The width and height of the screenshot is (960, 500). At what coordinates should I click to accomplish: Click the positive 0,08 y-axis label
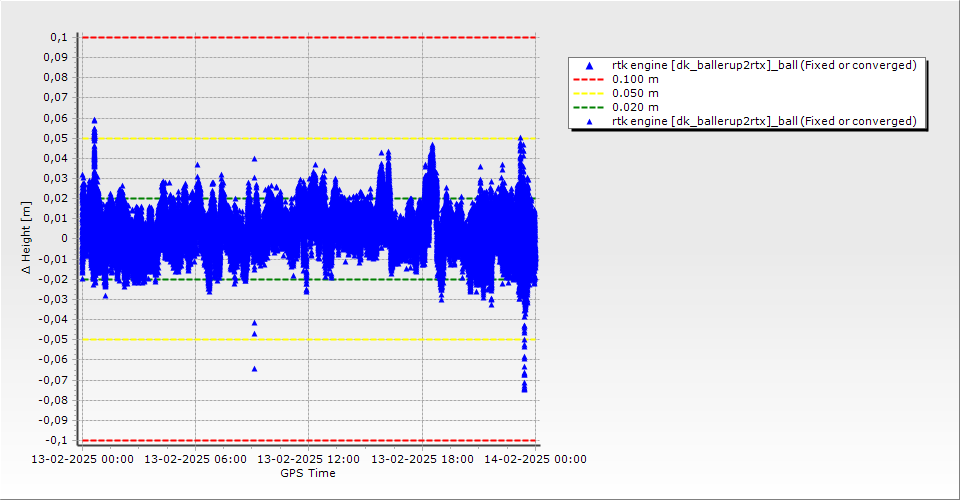56,78
